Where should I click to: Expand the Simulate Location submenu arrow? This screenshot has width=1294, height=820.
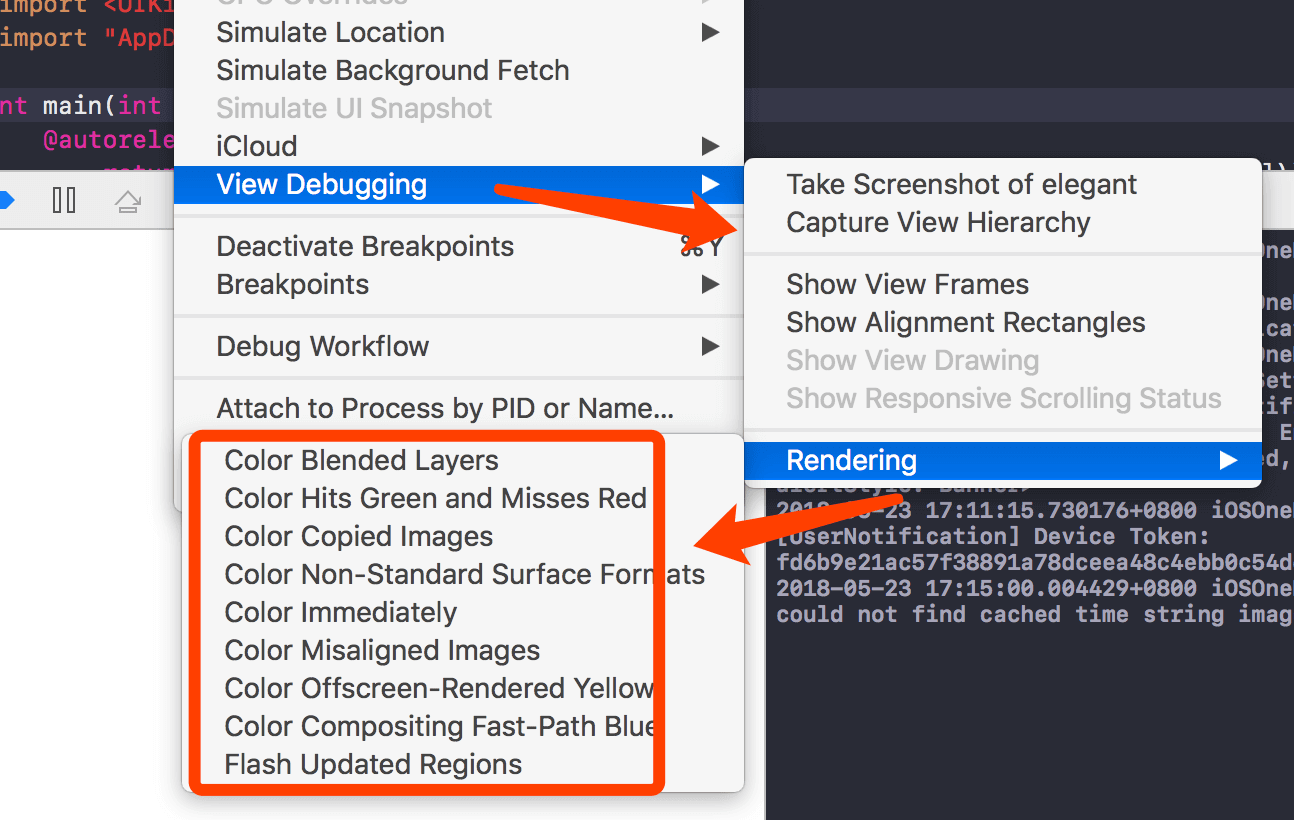click(x=710, y=32)
